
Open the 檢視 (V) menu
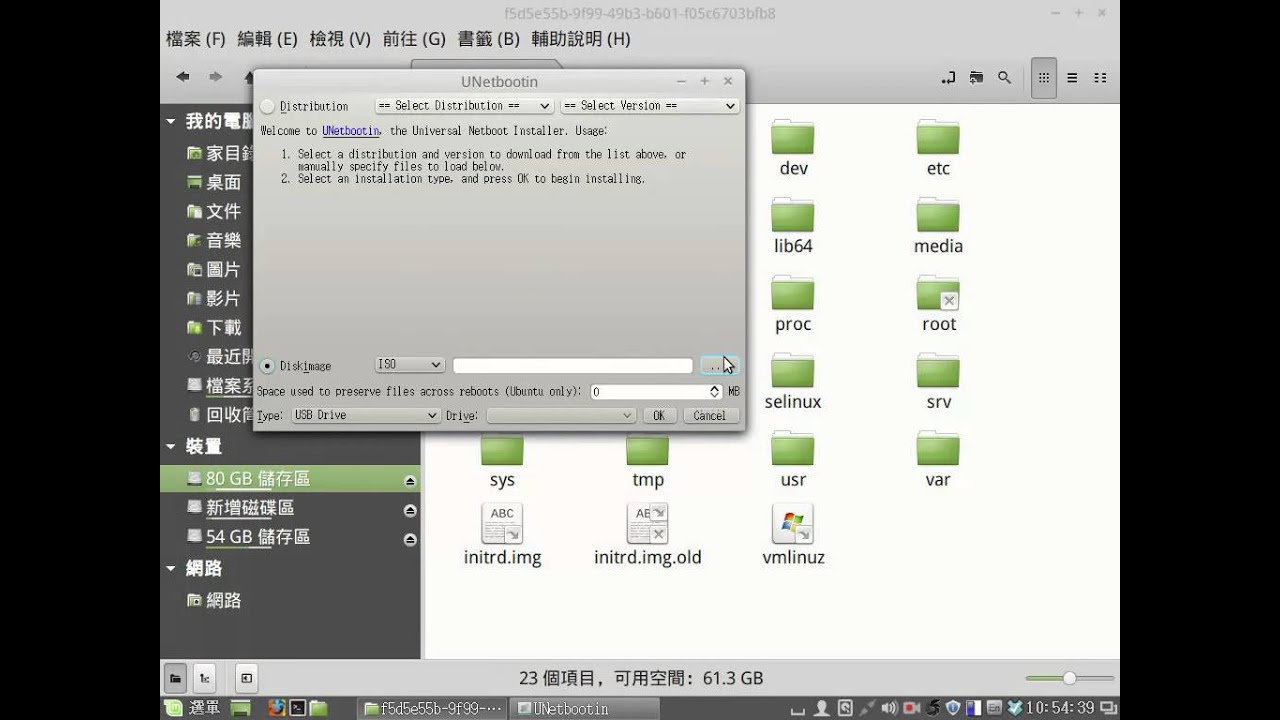click(340, 38)
